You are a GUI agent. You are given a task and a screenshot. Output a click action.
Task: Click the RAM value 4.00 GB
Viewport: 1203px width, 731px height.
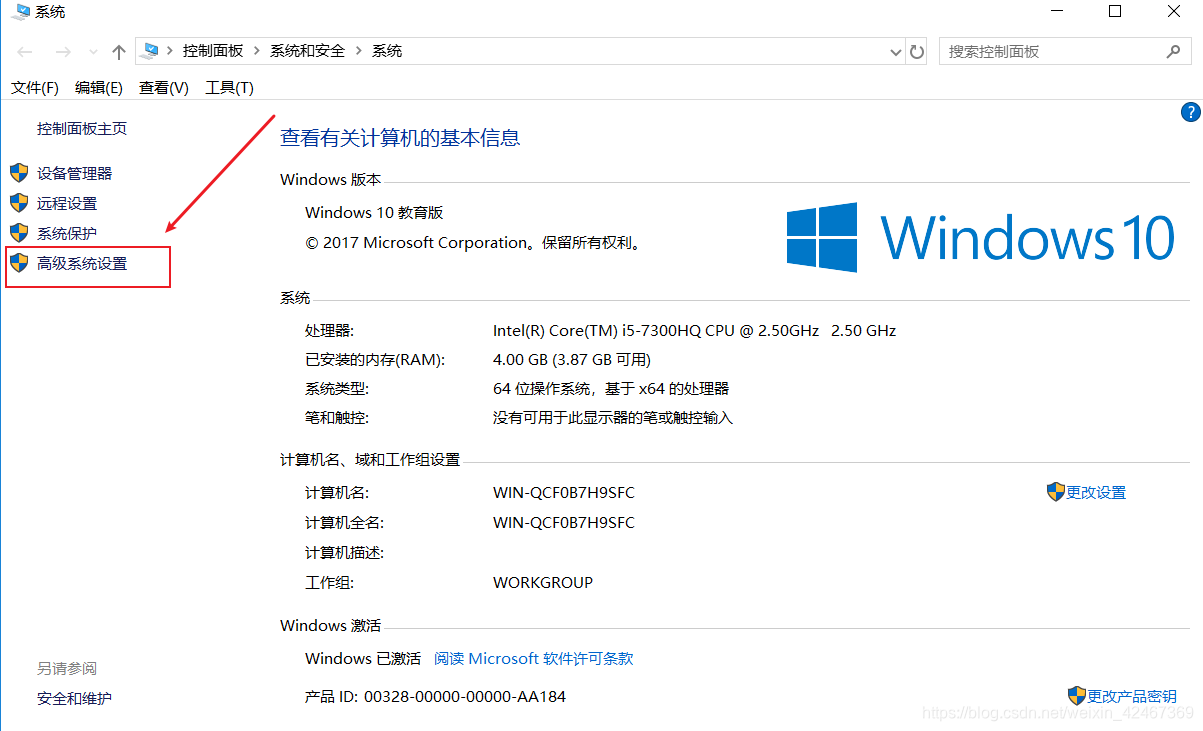572,359
